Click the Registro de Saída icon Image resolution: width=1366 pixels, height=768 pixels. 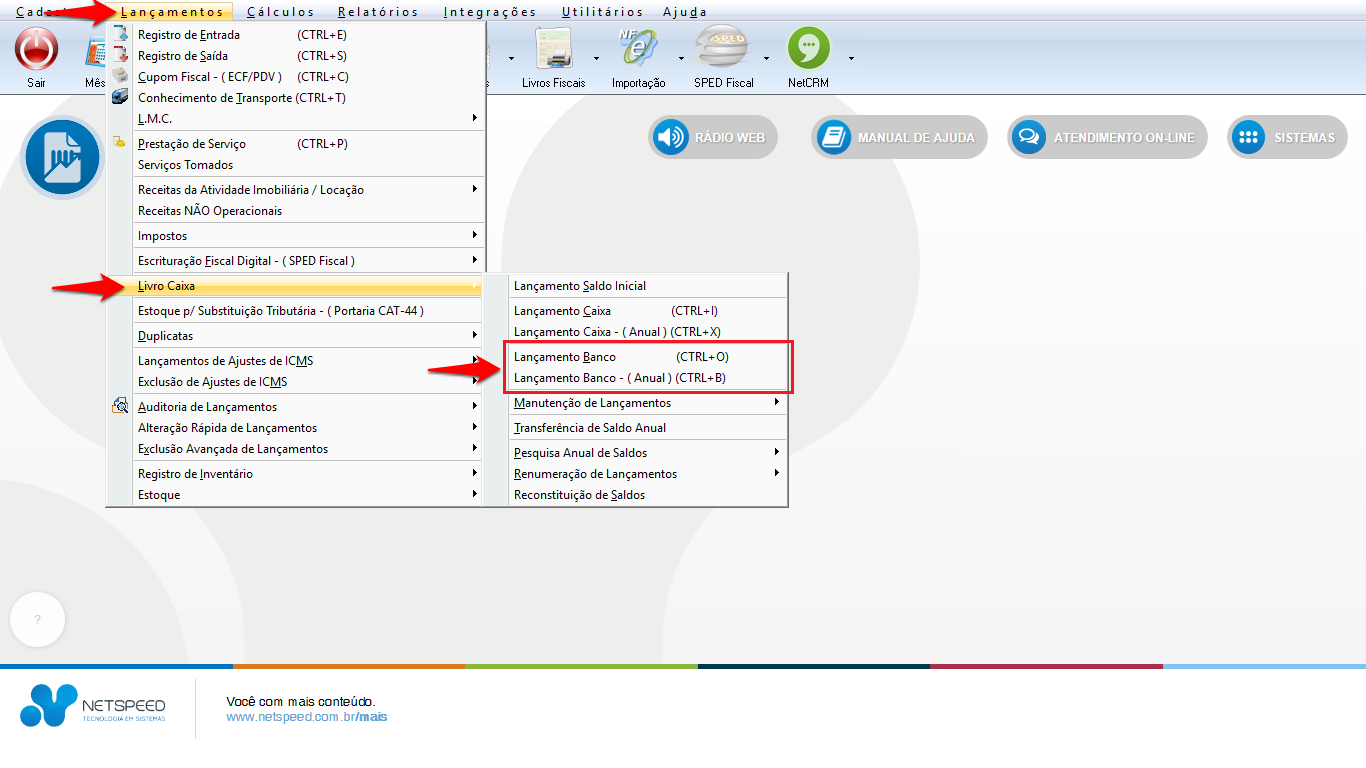point(120,55)
